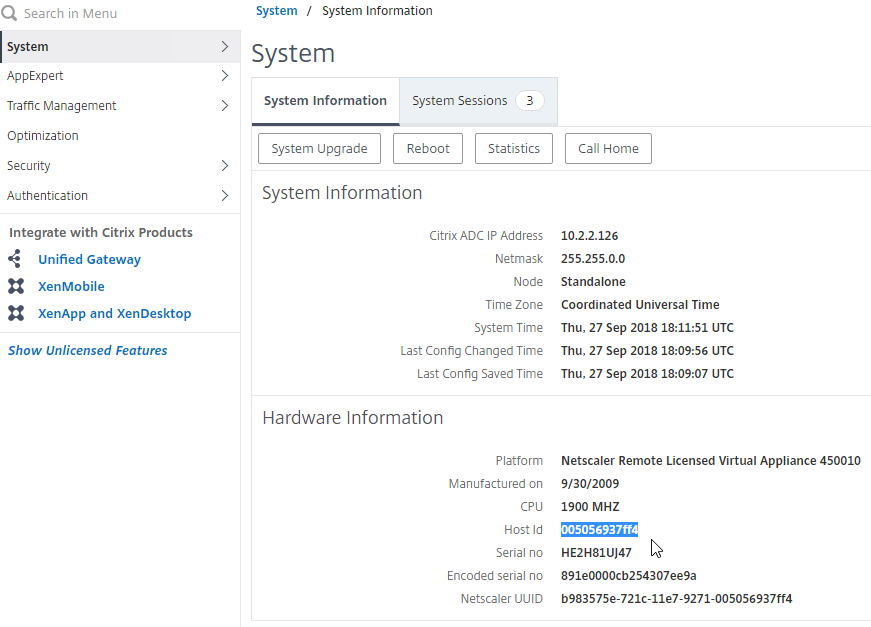The height and width of the screenshot is (627, 871).
Task: Expand the Authentication menu chevron
Action: pos(224,195)
